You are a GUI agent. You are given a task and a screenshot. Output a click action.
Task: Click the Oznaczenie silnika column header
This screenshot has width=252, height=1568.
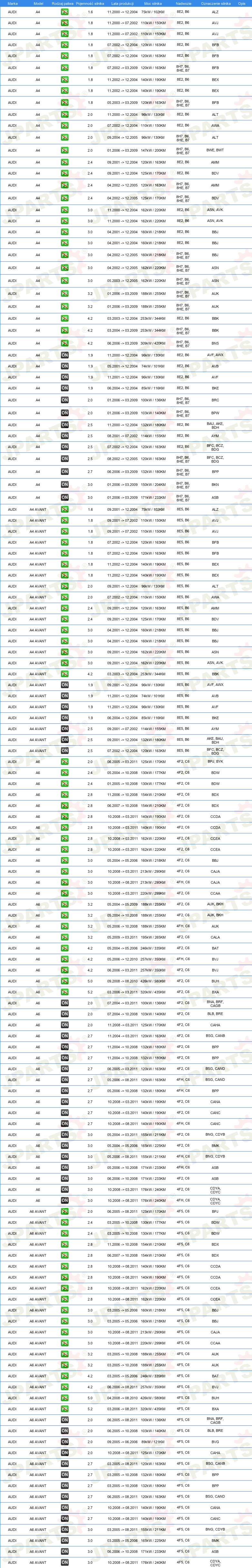[216, 3]
